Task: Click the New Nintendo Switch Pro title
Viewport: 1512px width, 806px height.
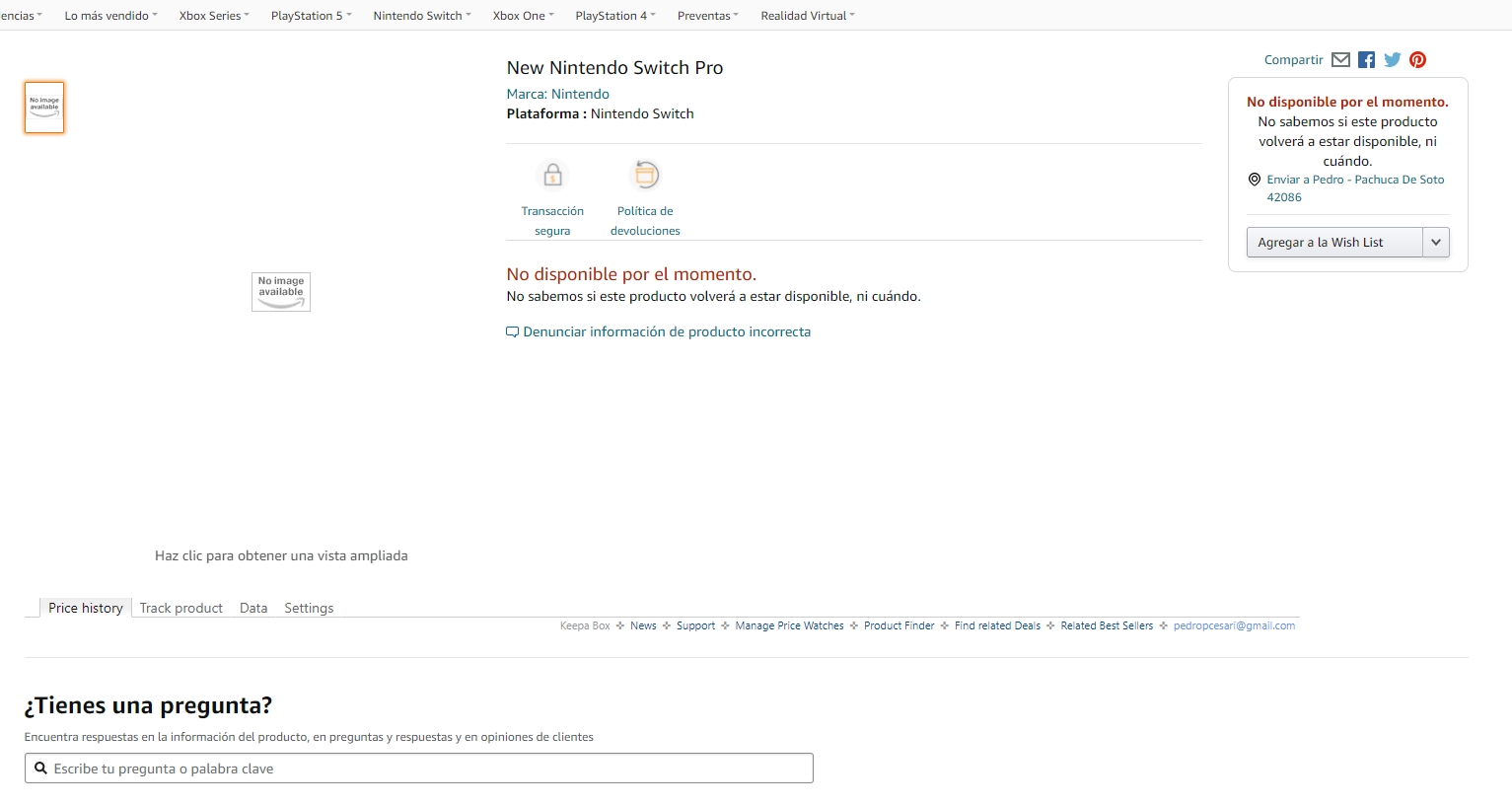Action: 614,68
